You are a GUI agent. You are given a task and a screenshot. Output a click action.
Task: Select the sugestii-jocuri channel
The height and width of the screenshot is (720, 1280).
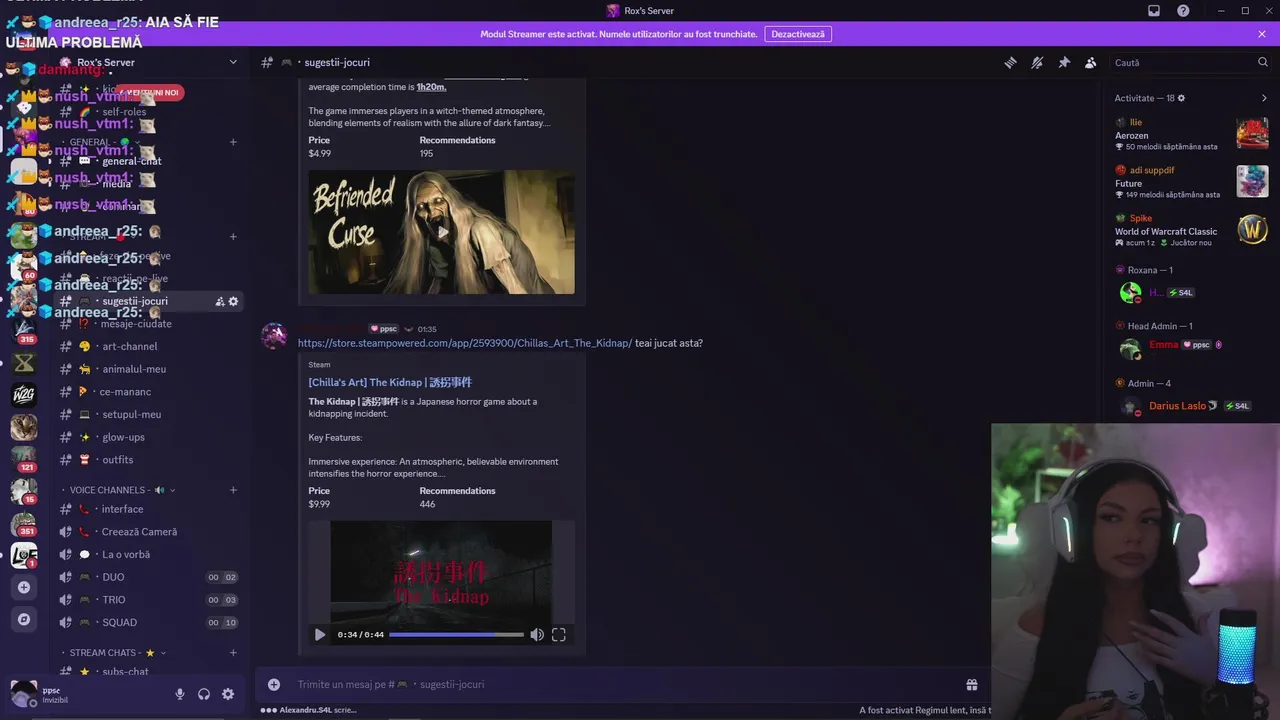pos(135,301)
